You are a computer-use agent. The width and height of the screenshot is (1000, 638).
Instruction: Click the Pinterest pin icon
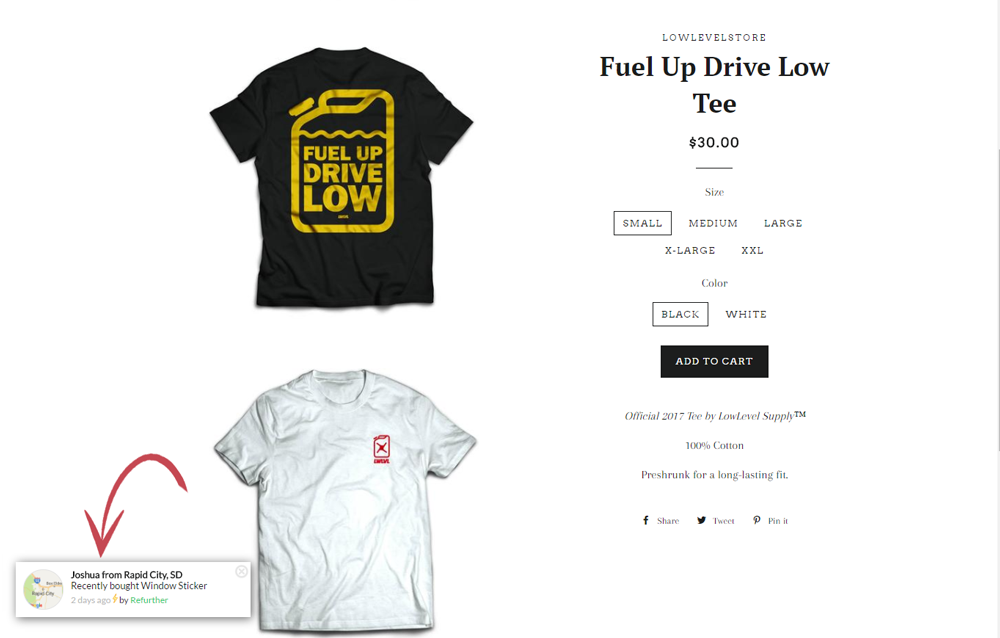point(756,521)
